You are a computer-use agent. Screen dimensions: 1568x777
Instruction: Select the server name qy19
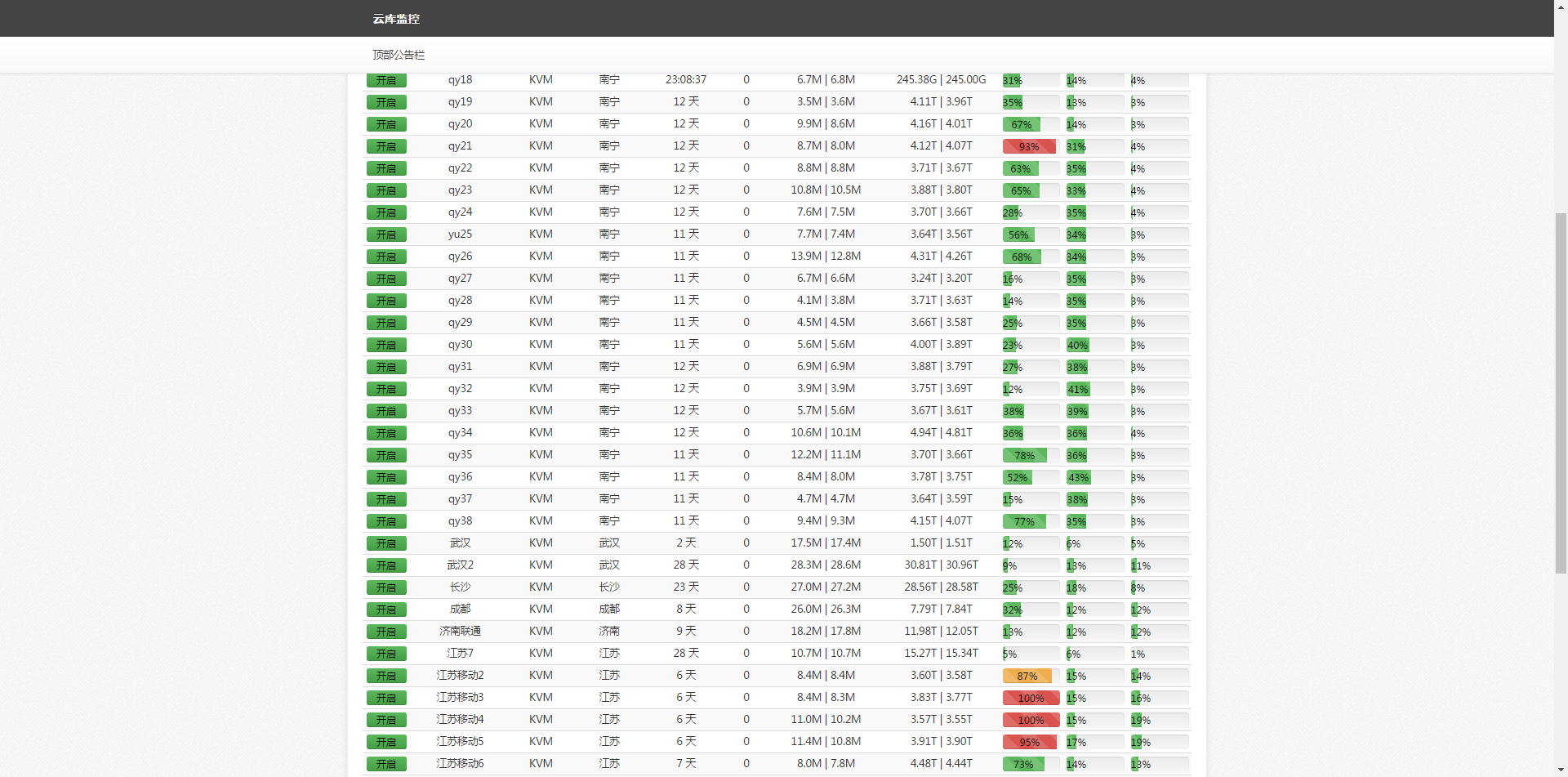point(460,101)
